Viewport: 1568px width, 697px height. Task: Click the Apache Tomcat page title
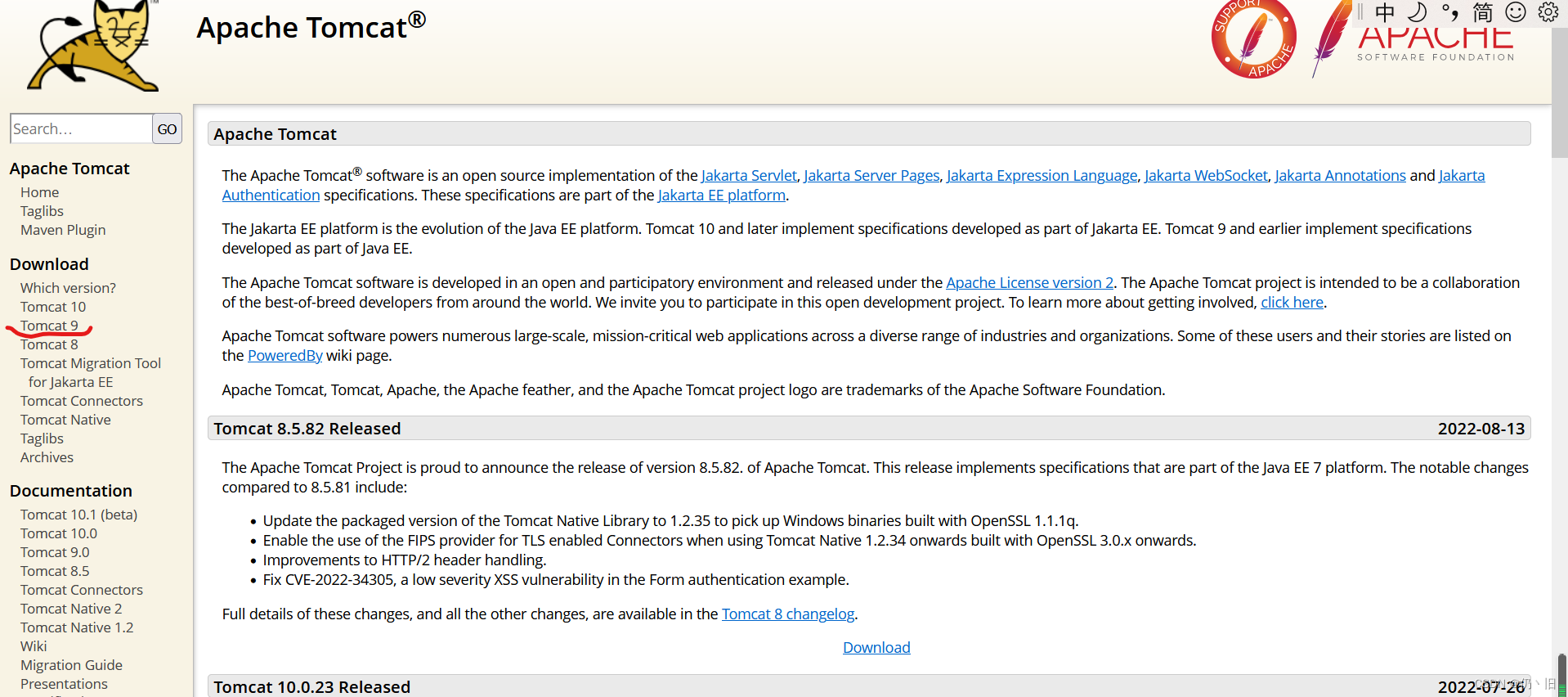coord(311,27)
